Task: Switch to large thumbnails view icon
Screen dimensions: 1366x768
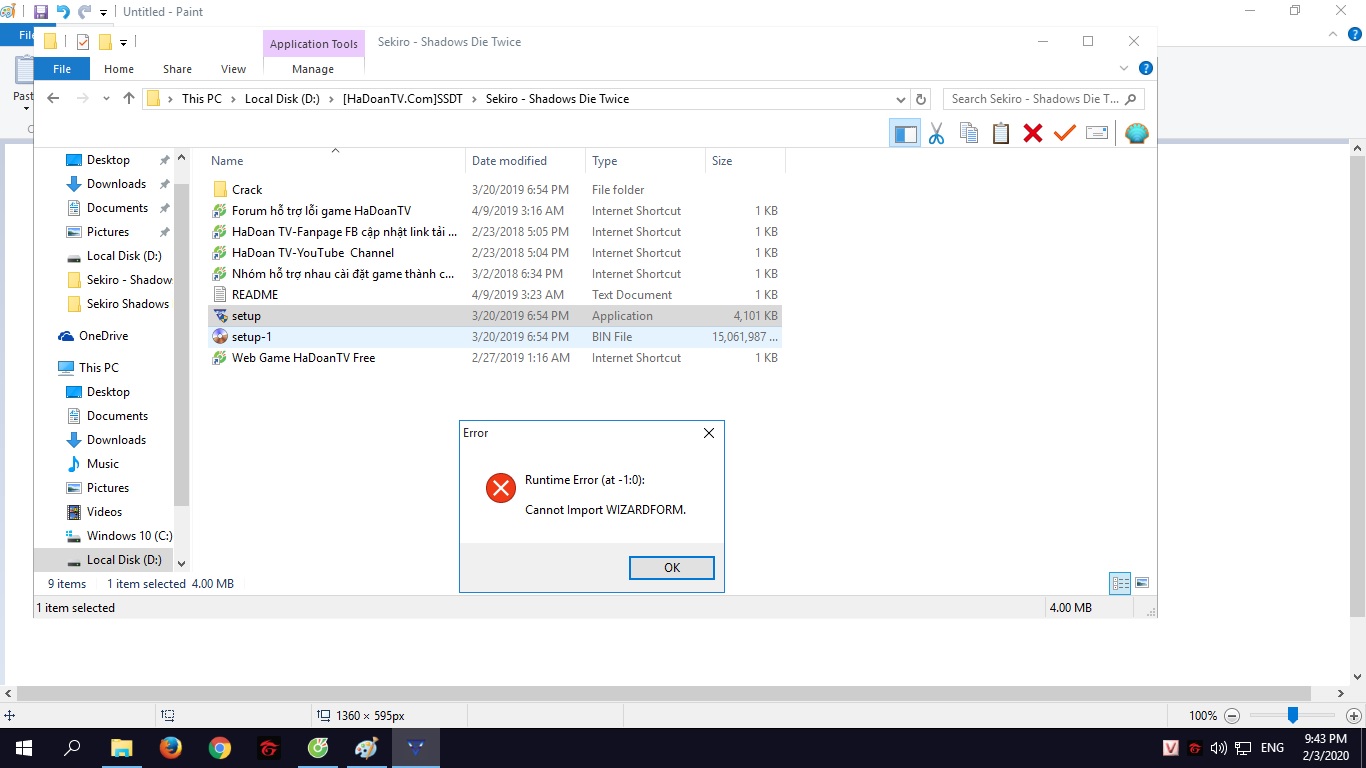Action: tap(1142, 583)
